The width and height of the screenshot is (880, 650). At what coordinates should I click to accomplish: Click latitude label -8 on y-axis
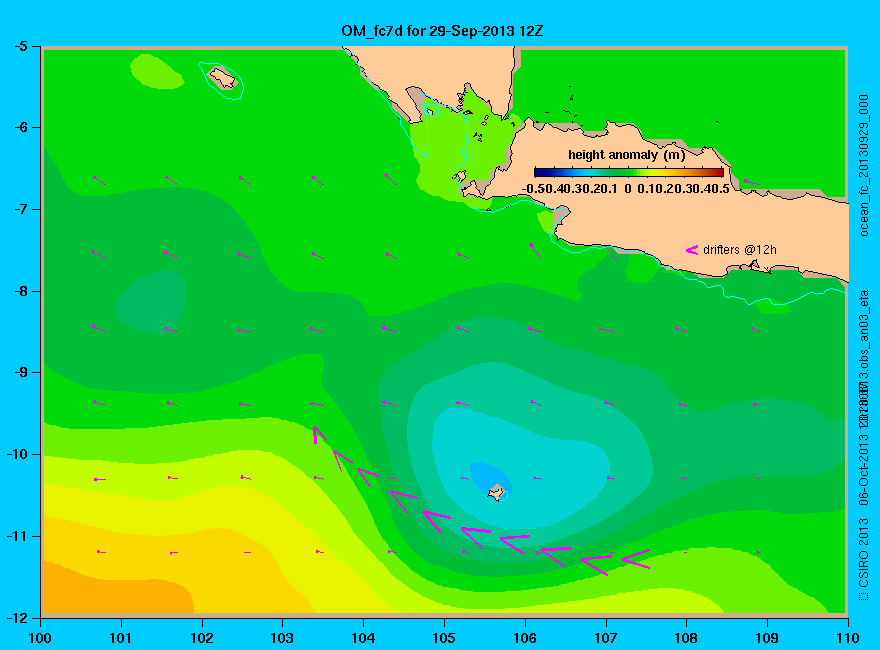click(20, 291)
